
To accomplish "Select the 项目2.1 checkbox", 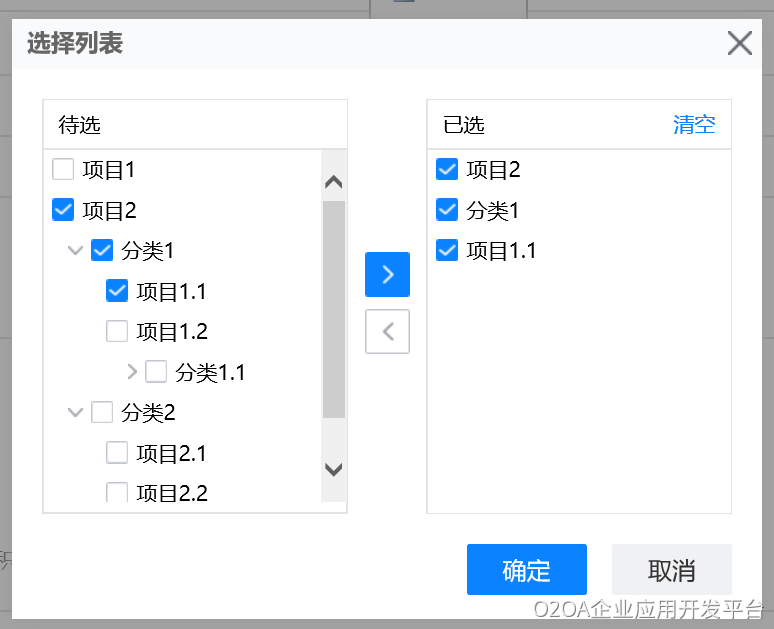I will (117, 453).
